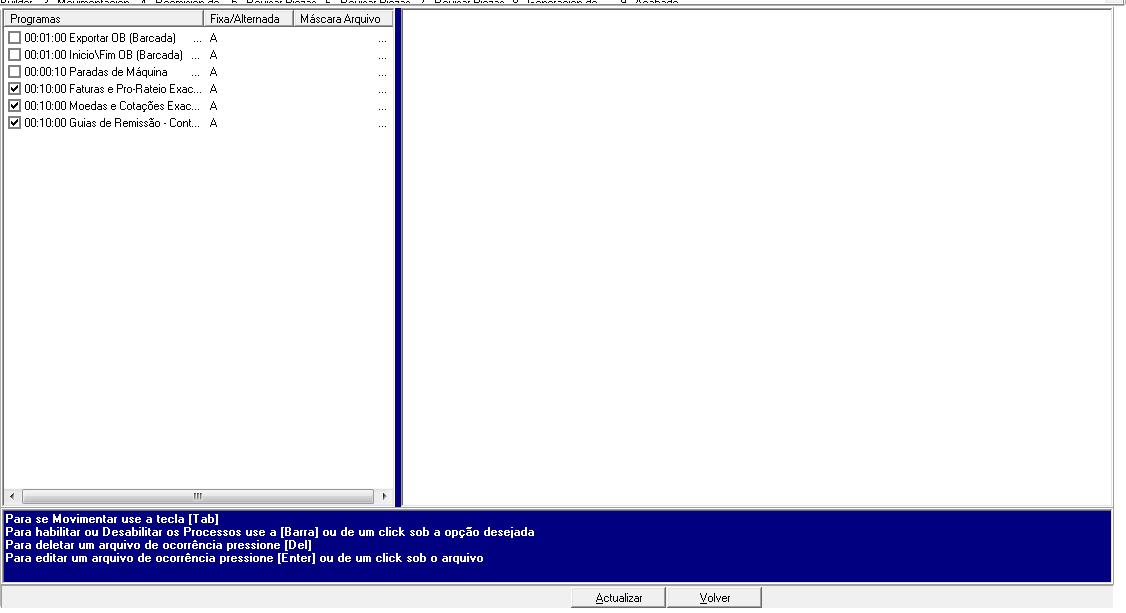Click the Fixa/Alternada column header
Screen dimensions: 1126x613
tap(247, 19)
